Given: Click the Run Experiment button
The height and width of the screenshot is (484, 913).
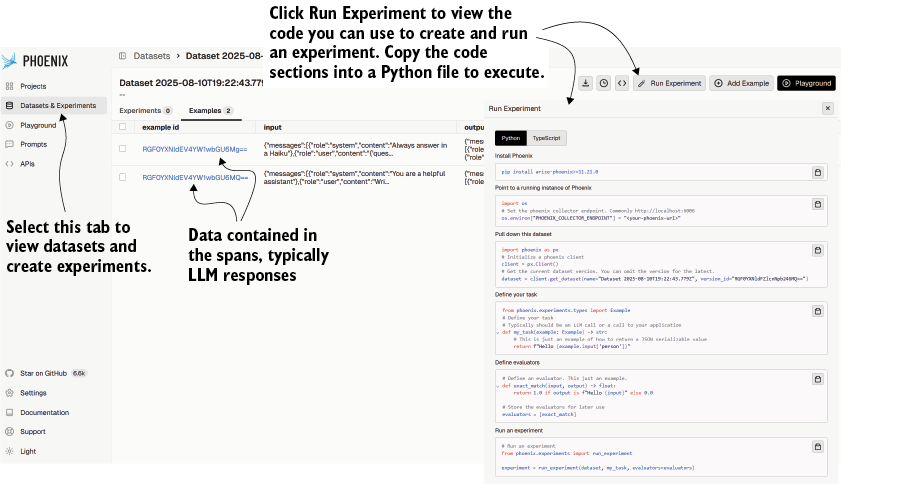Looking at the screenshot, I should coord(670,83).
